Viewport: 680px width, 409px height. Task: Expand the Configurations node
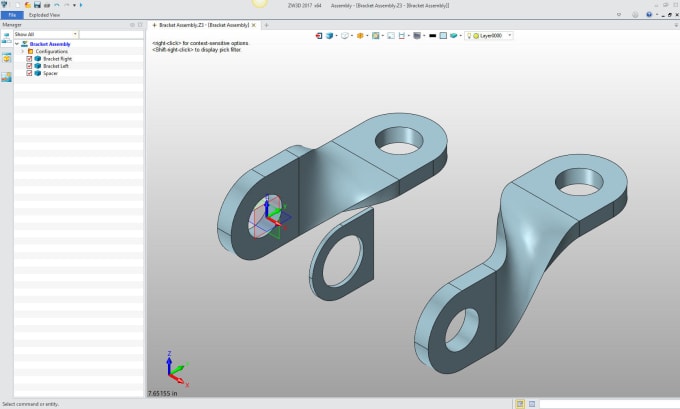point(23,51)
